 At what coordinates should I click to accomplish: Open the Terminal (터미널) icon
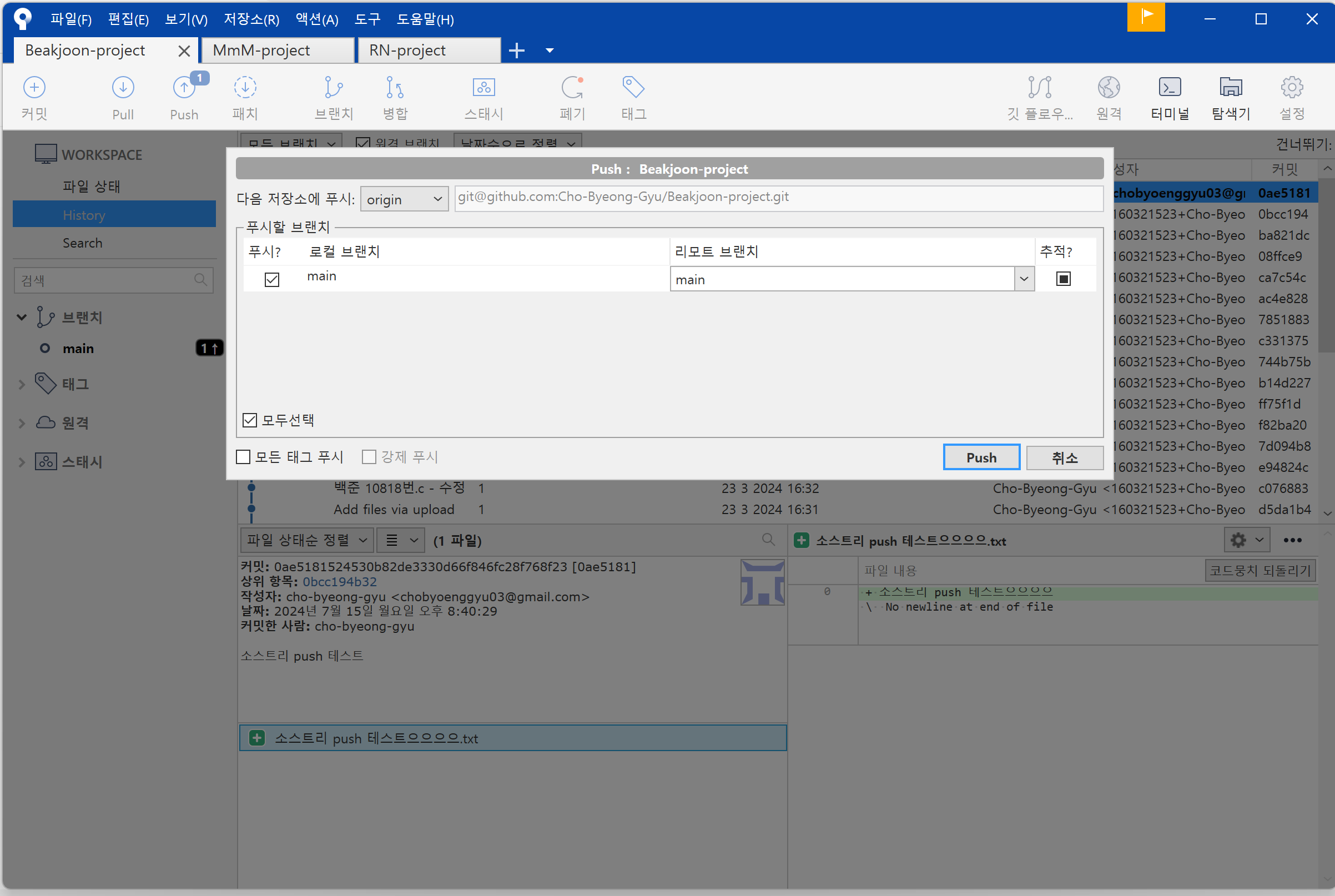(1170, 97)
